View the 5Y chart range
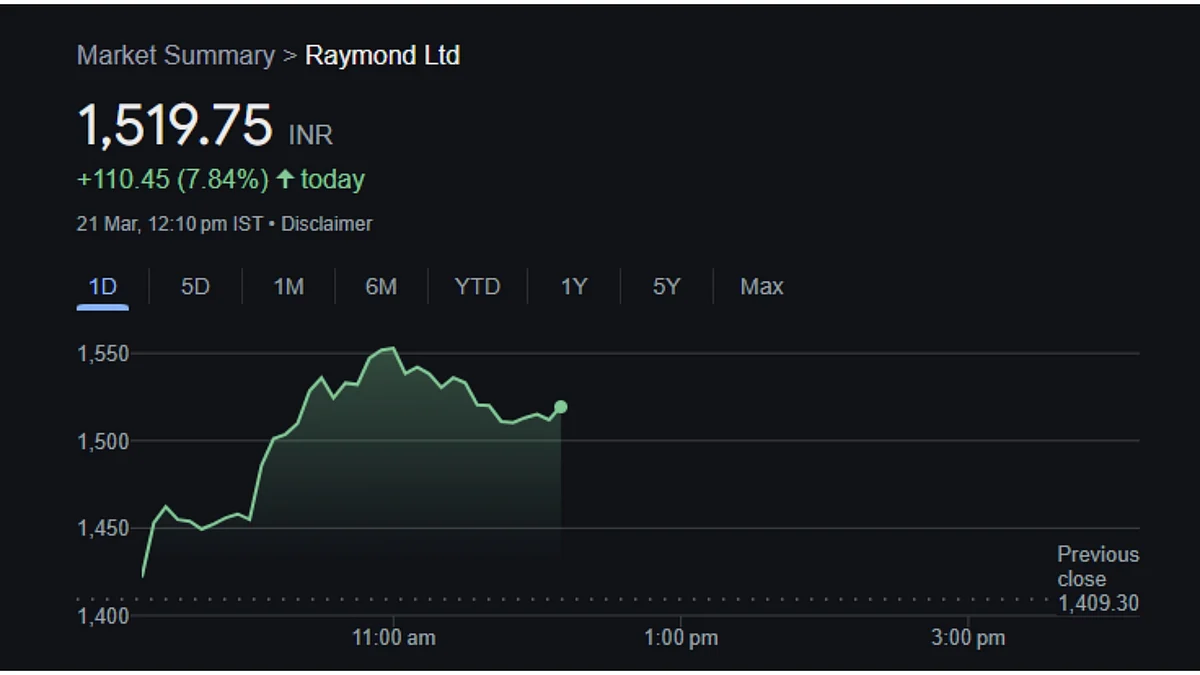Image resolution: width=1200 pixels, height=675 pixels. point(666,287)
